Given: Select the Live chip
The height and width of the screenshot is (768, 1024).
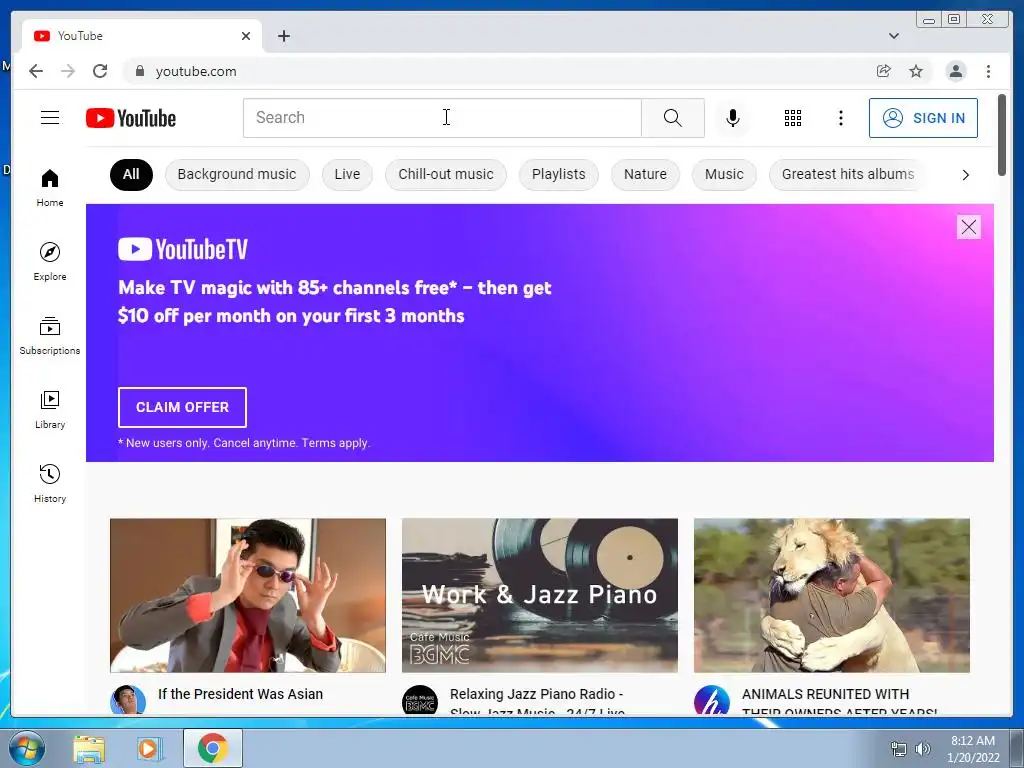Looking at the screenshot, I should [x=347, y=174].
